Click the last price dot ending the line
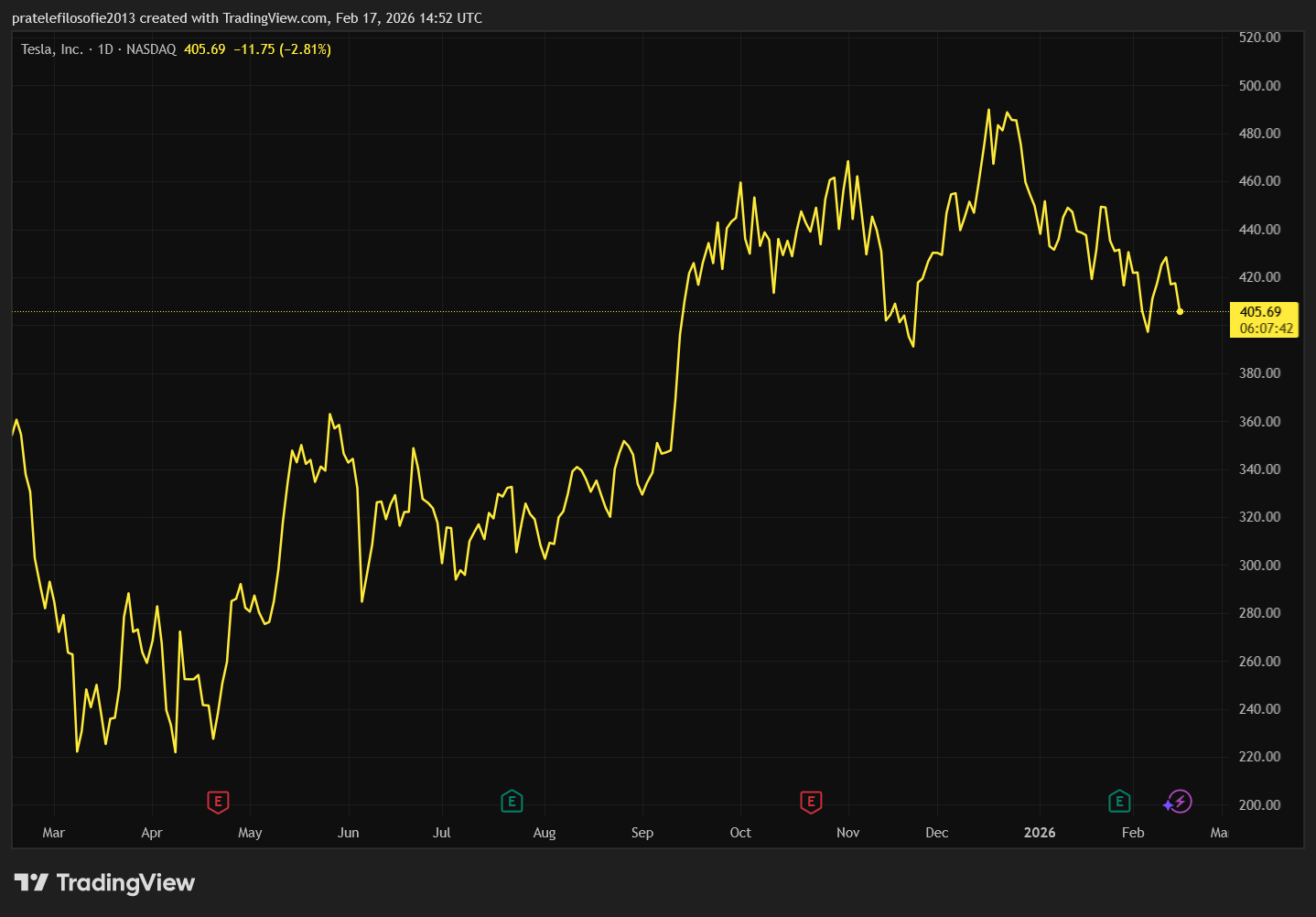Image resolution: width=1316 pixels, height=917 pixels. (1180, 312)
